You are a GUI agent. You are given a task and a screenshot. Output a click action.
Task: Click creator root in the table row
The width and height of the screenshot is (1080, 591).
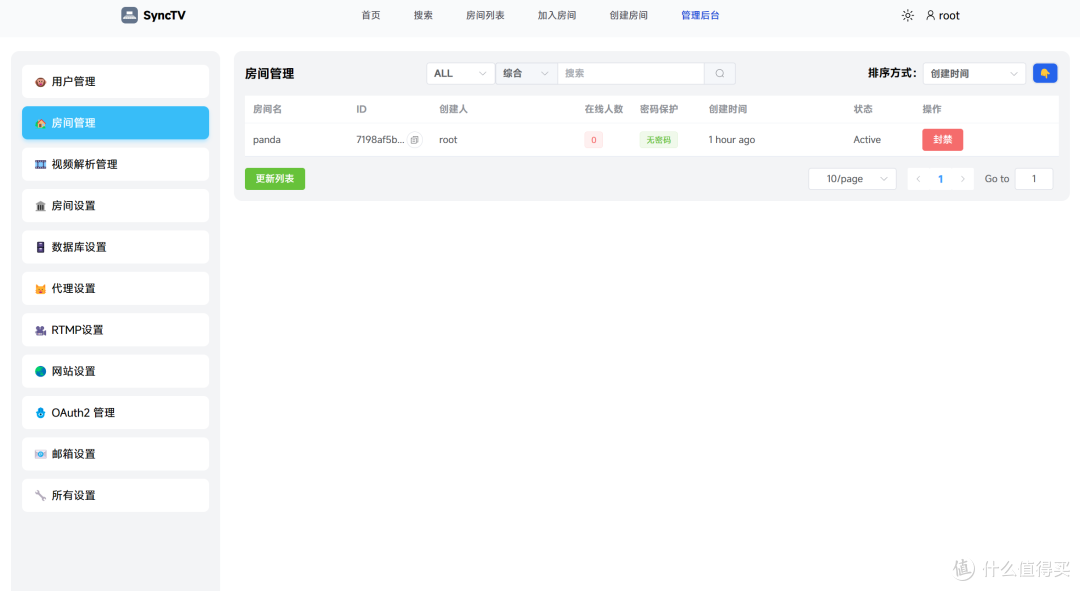point(448,140)
